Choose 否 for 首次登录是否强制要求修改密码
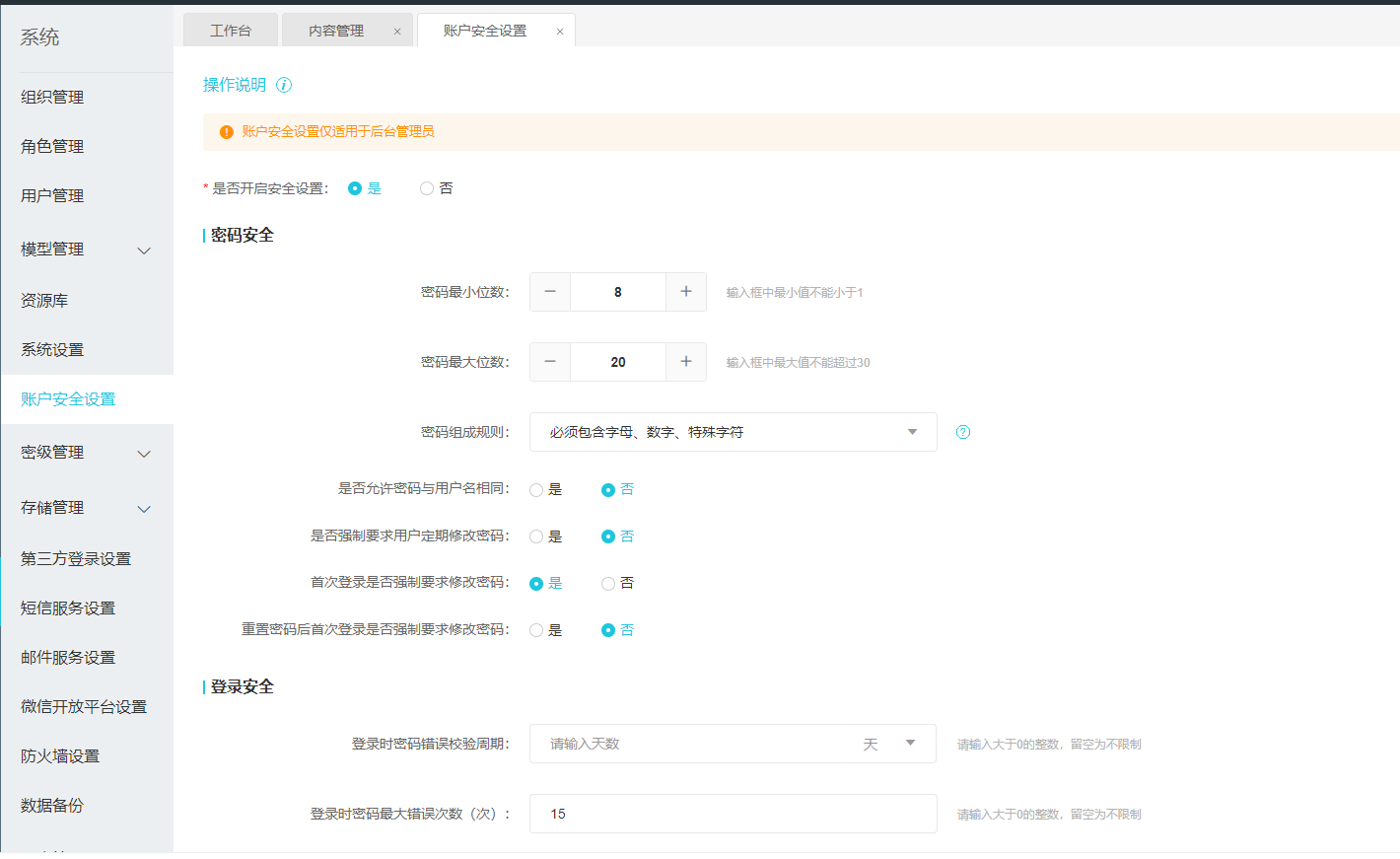 tap(608, 584)
